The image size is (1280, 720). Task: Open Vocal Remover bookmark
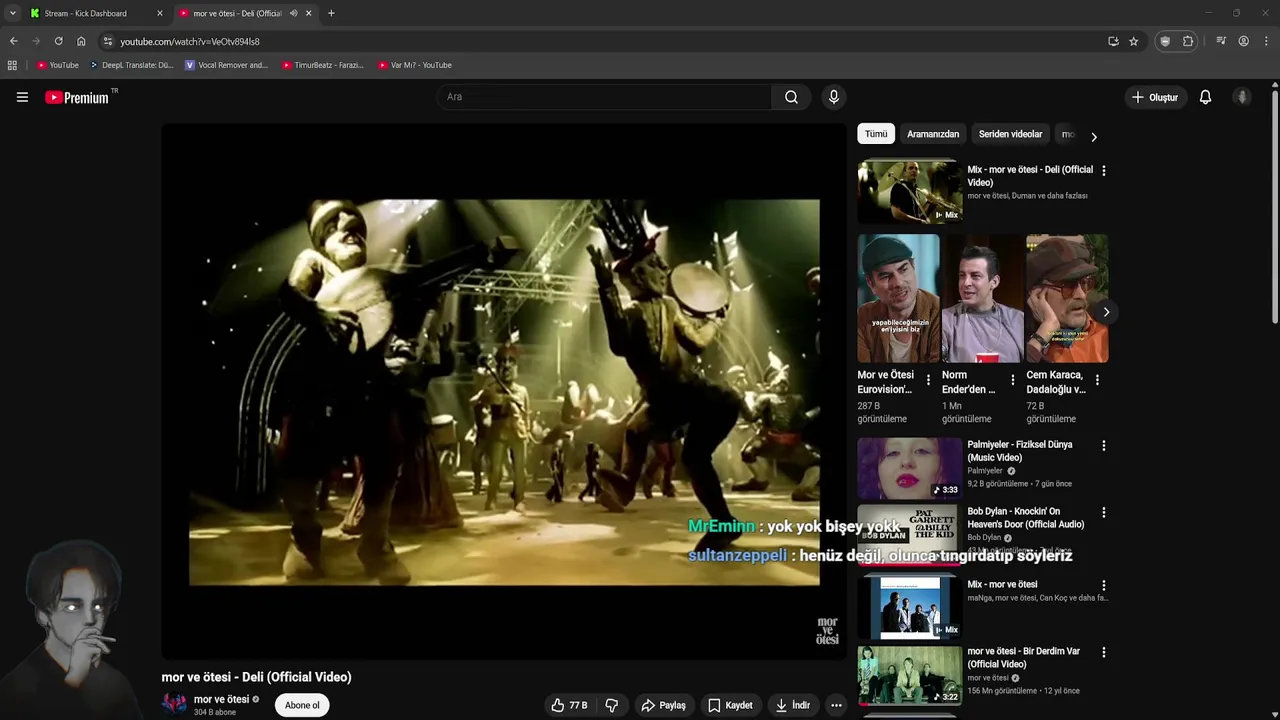point(226,65)
